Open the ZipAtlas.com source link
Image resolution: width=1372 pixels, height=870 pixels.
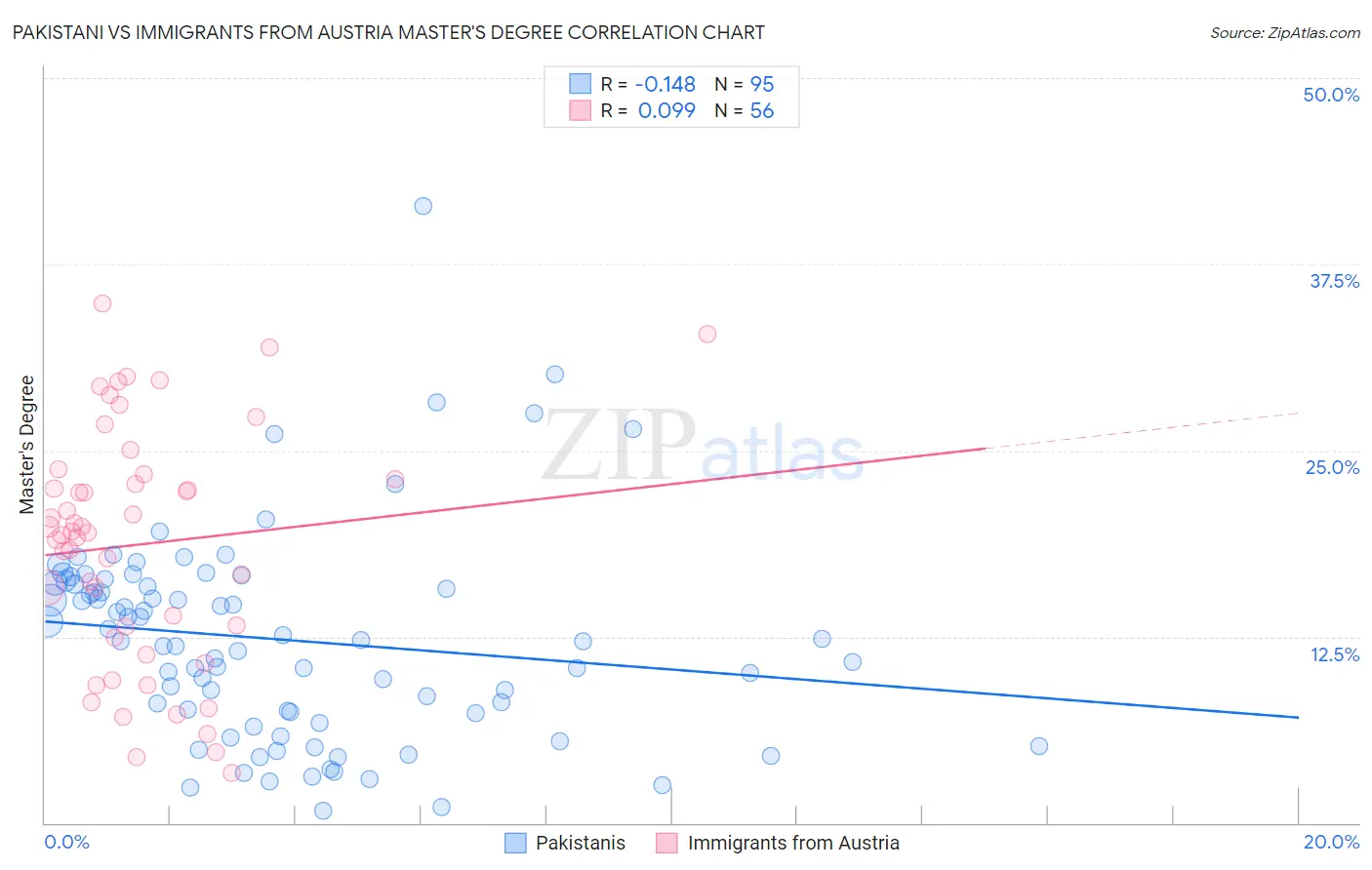[x=1285, y=32]
